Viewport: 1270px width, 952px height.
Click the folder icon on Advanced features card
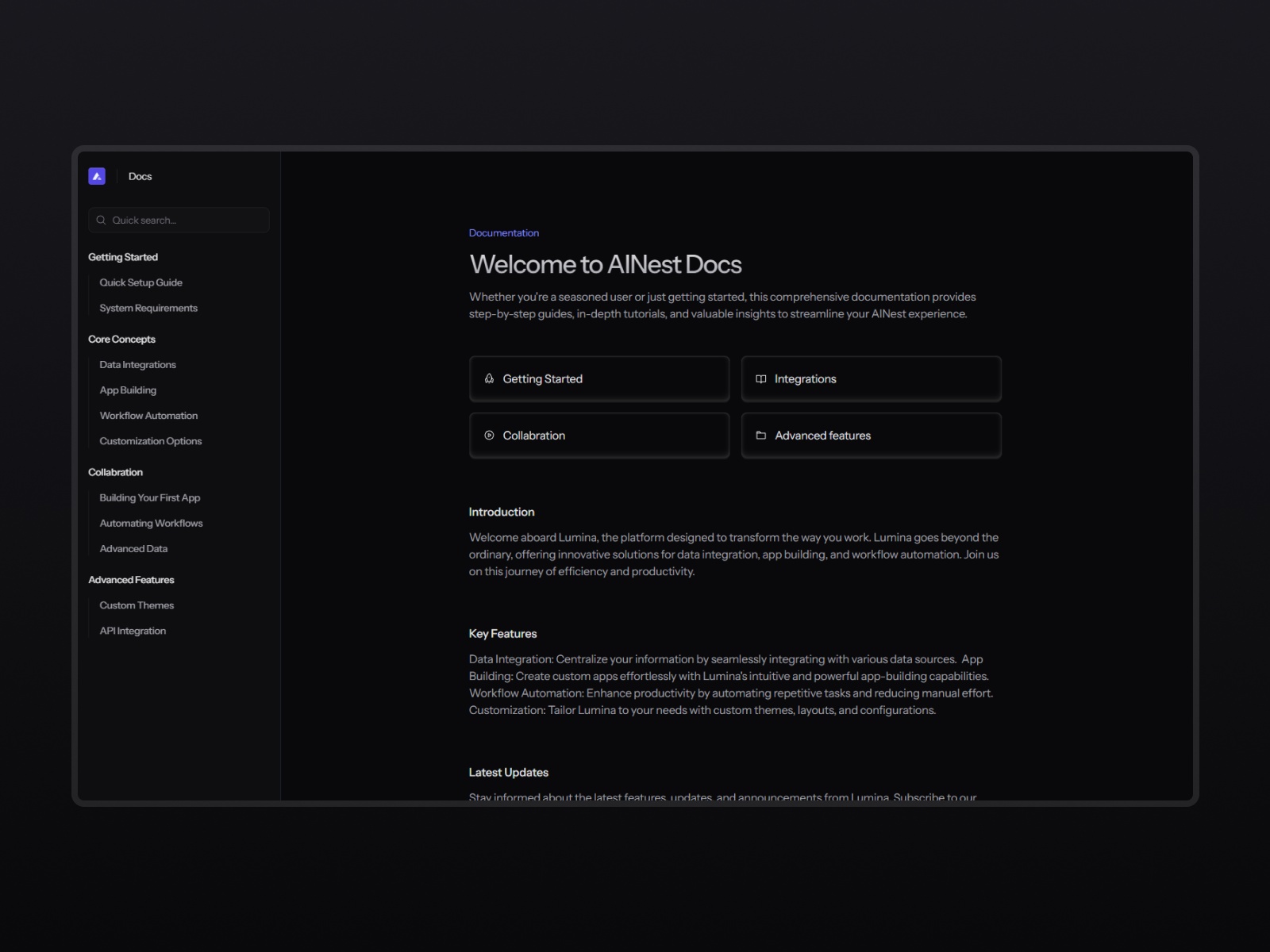pyautogui.click(x=760, y=435)
